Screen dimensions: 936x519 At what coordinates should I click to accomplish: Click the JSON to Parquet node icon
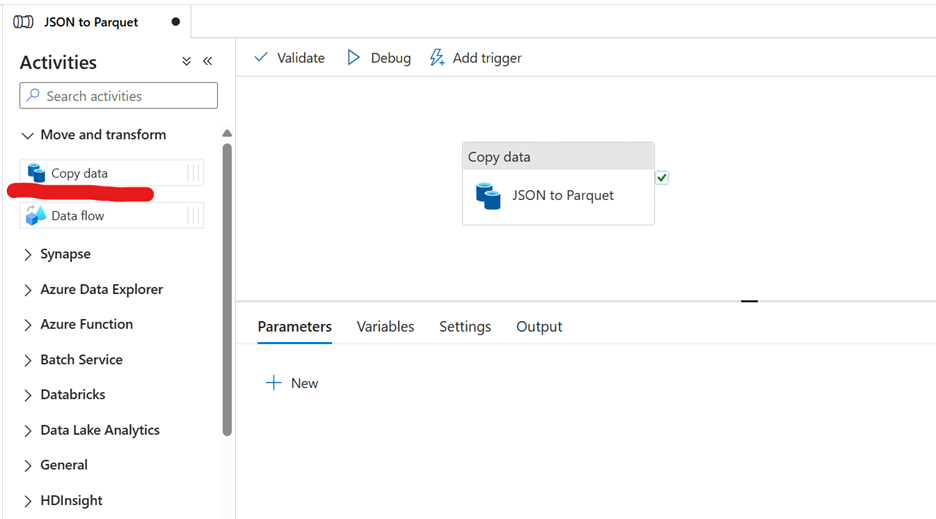click(x=488, y=196)
